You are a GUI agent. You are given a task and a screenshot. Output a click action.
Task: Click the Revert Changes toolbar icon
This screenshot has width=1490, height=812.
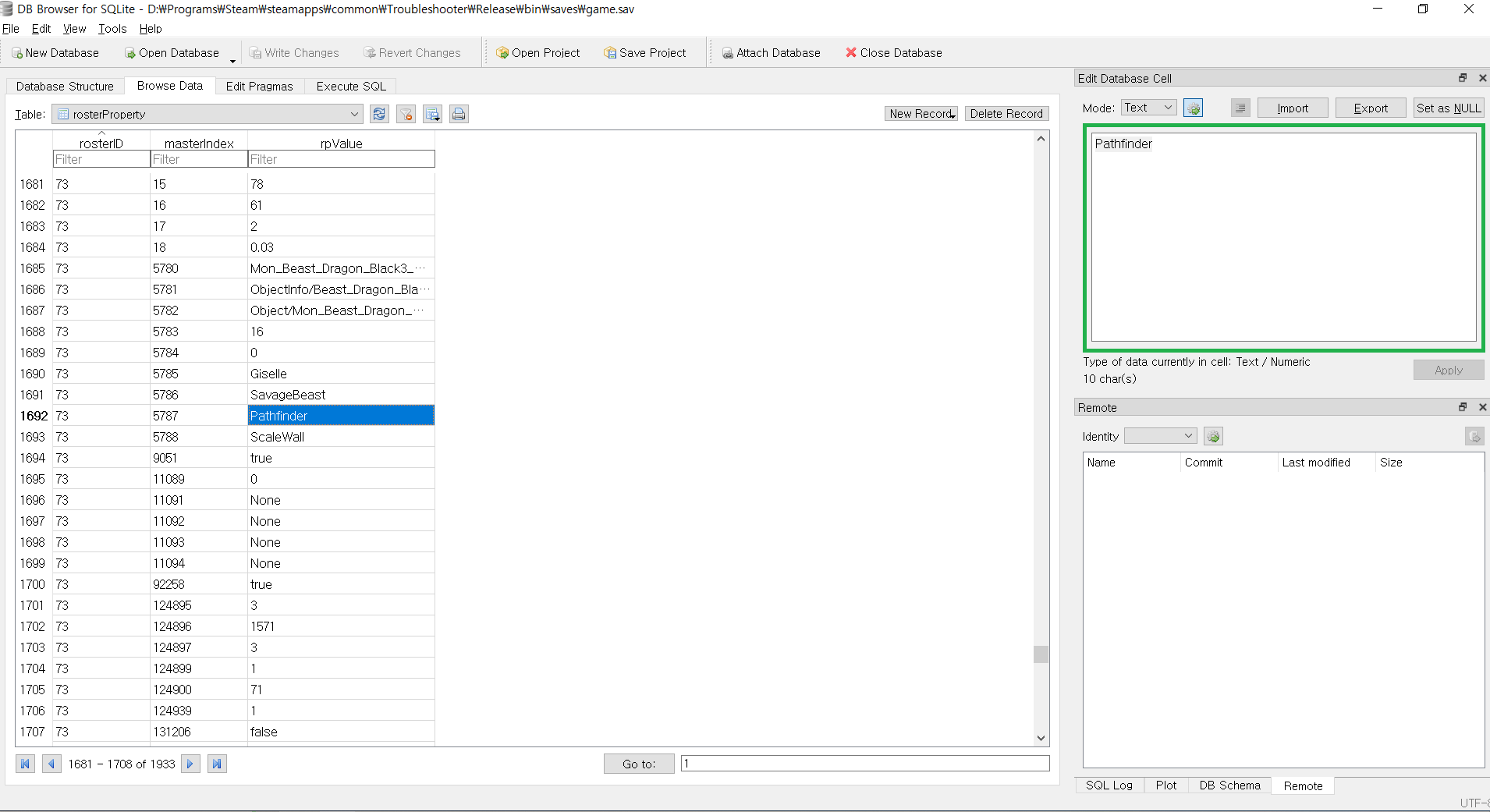coord(370,53)
